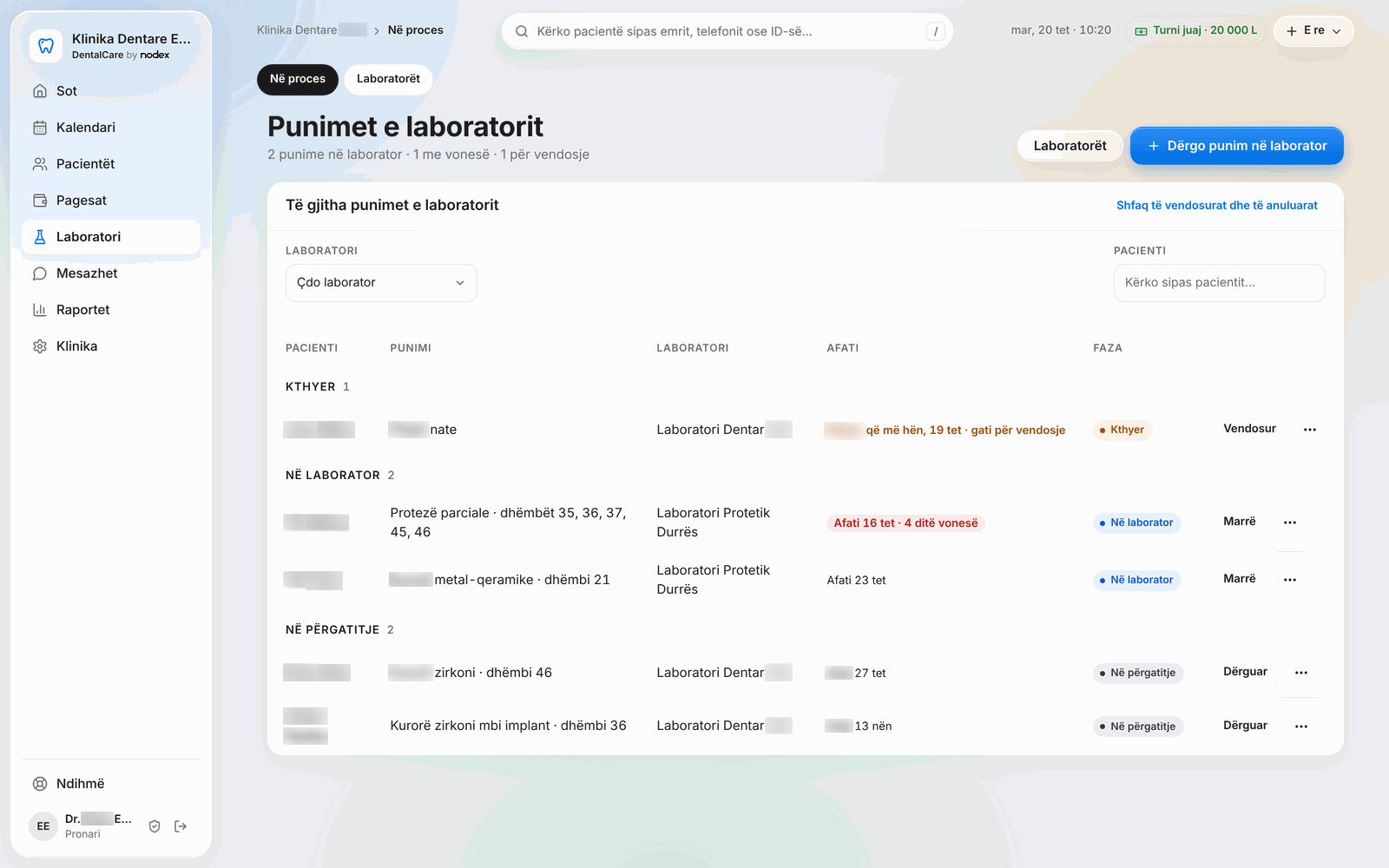The width and height of the screenshot is (1389, 868).
Task: Open the E re dropdown menu
Action: tap(1313, 30)
